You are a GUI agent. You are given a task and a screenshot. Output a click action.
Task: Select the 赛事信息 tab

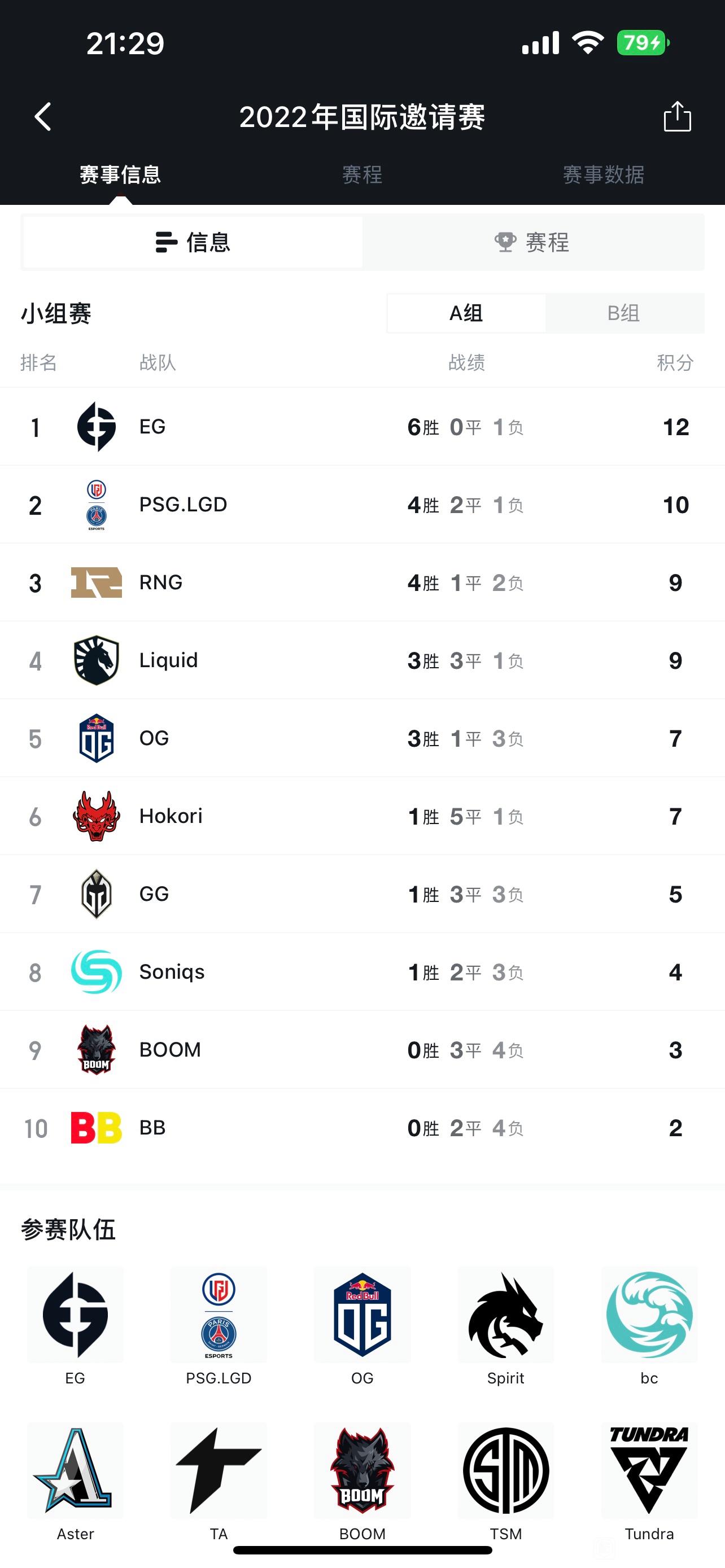tap(120, 175)
